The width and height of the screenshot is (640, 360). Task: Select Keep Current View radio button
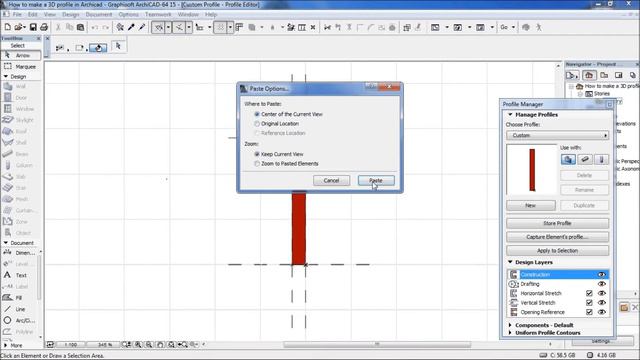coord(257,154)
